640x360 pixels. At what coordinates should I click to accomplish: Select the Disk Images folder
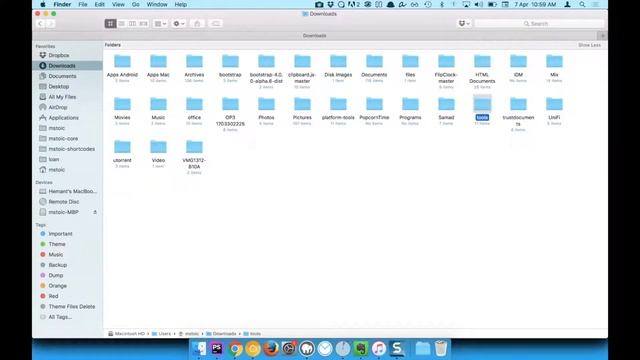[338, 68]
